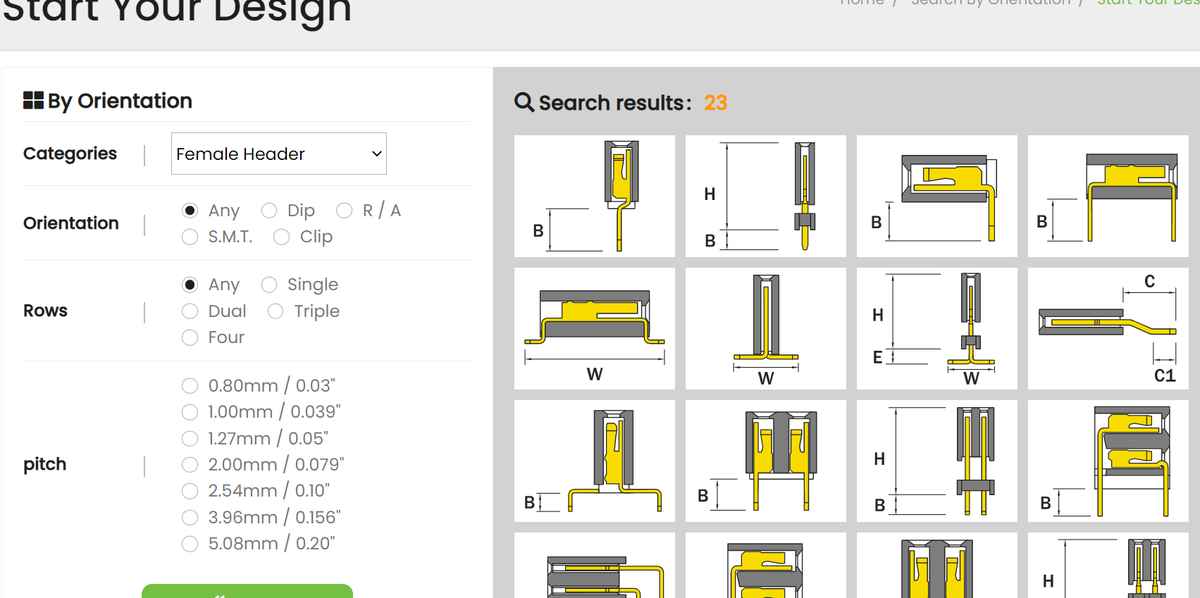This screenshot has width=1200, height=598.
Task: Open the side-entry header with one right leg B
Action: click(x=937, y=196)
